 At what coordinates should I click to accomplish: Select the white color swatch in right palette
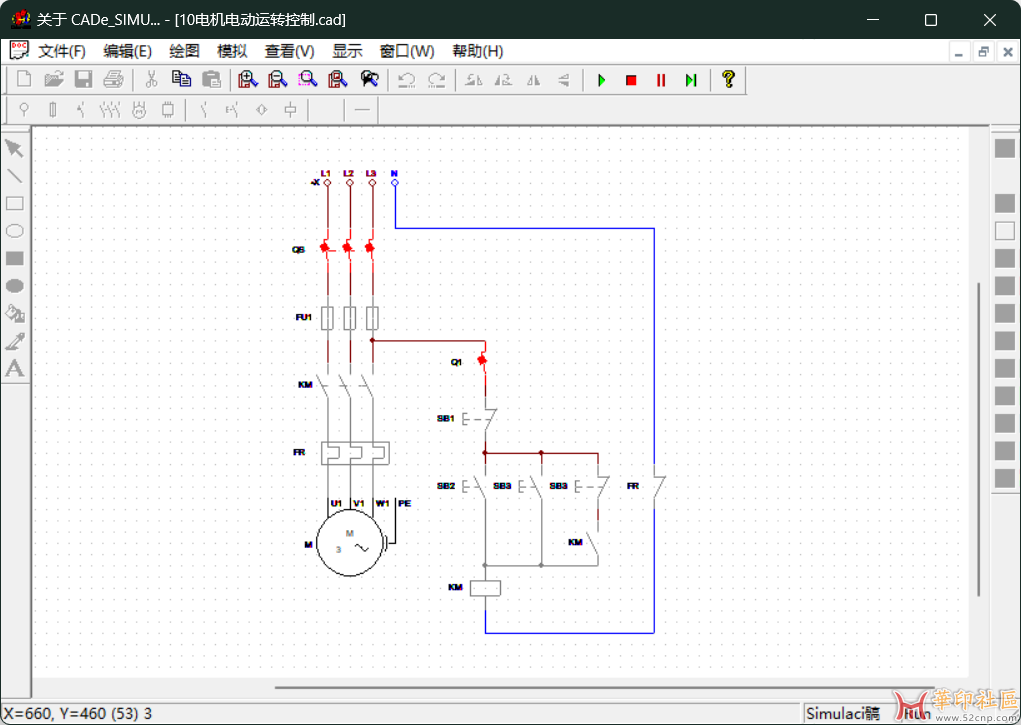[1005, 231]
